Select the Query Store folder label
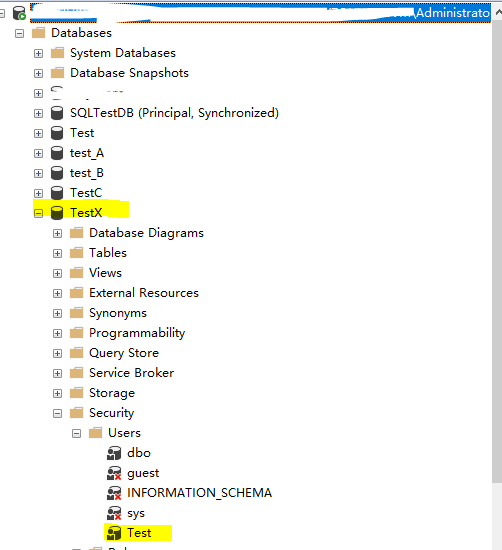 [x=124, y=353]
